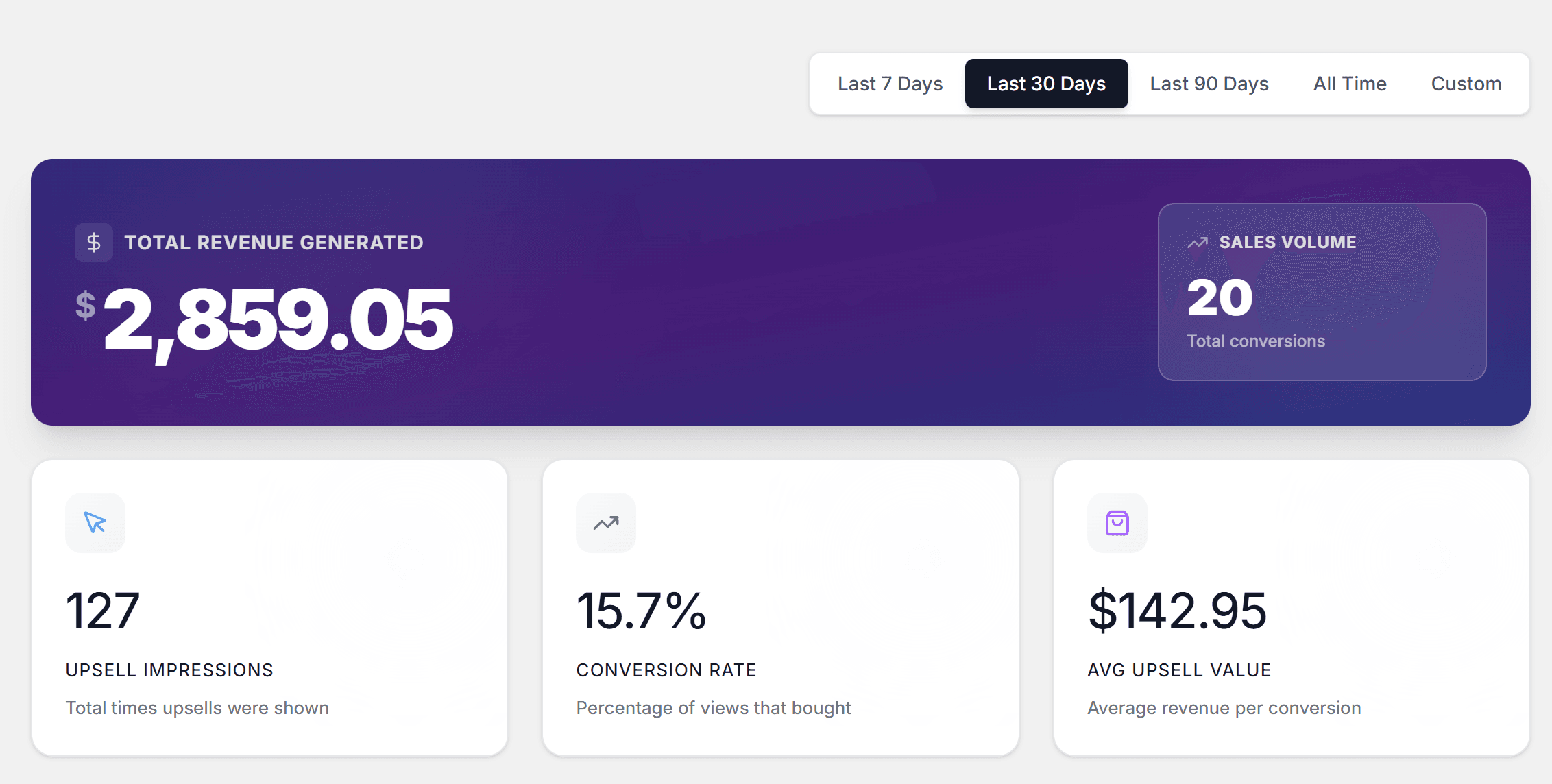1552x784 pixels.
Task: Open the All Time statistics view
Action: [1349, 84]
